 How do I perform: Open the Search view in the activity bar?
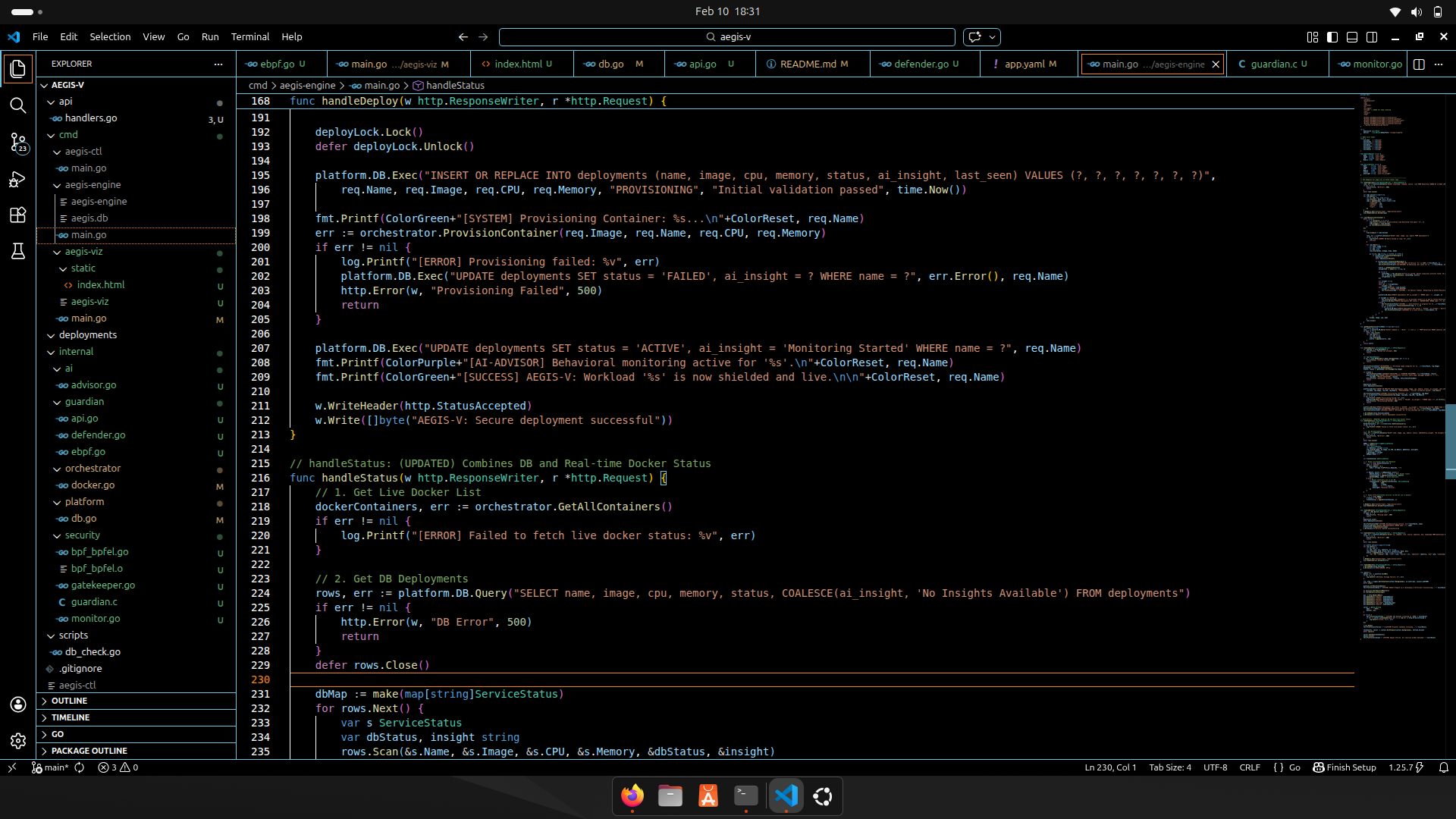[x=18, y=106]
